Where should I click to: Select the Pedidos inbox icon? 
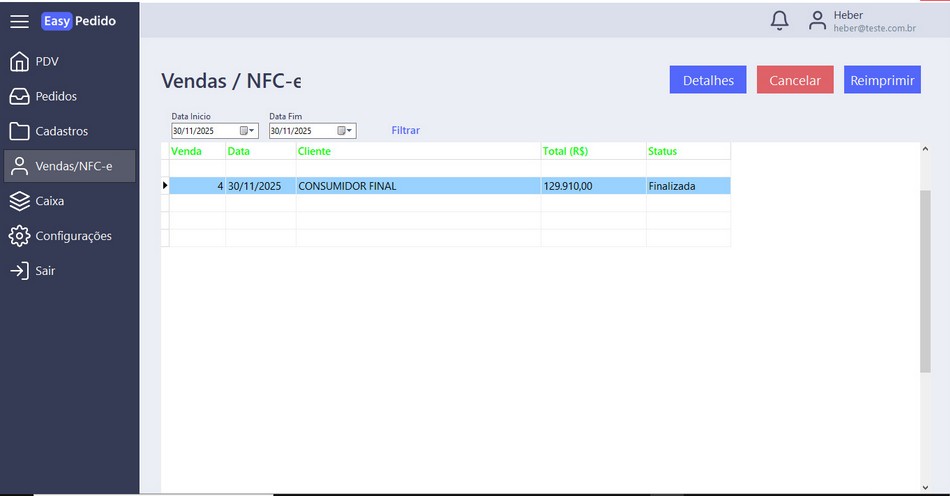tap(19, 97)
